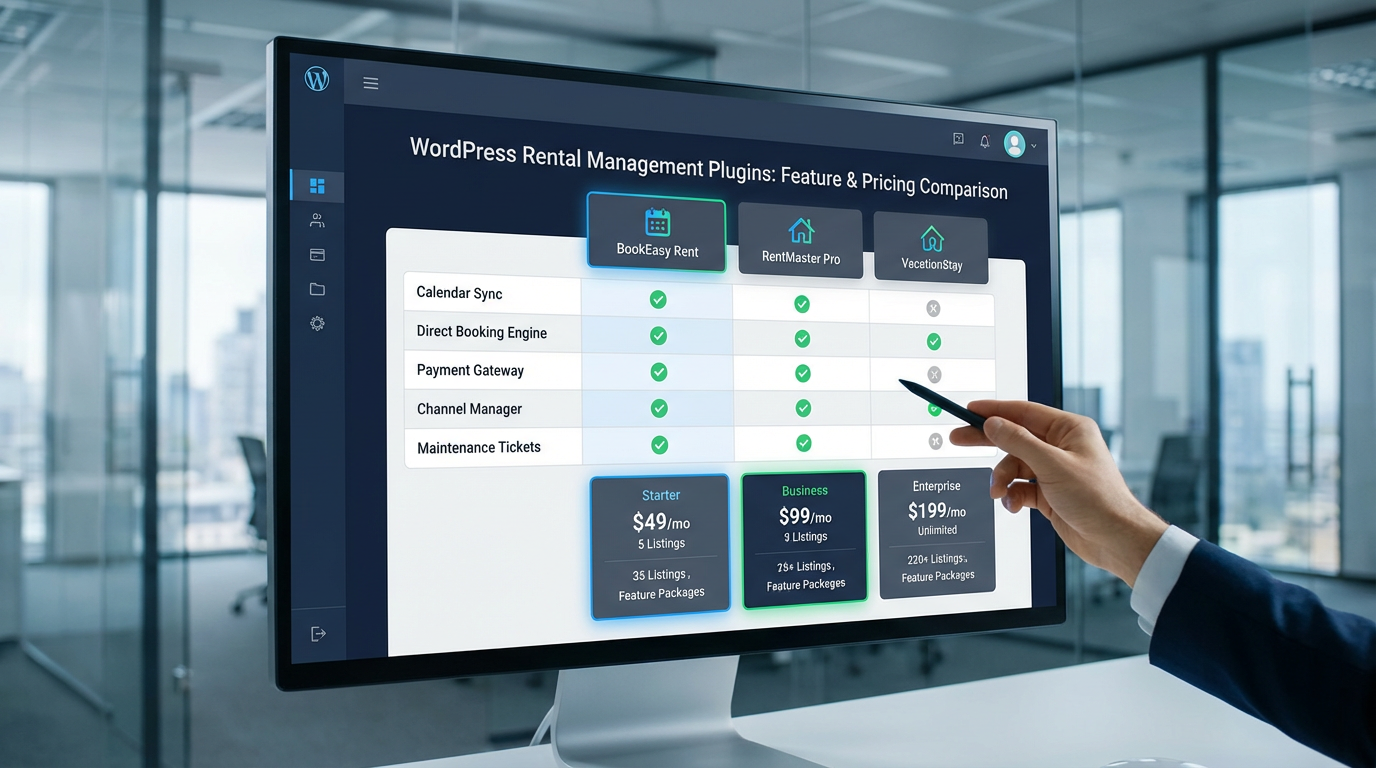Click the Payments card icon in sidebar

click(316, 254)
